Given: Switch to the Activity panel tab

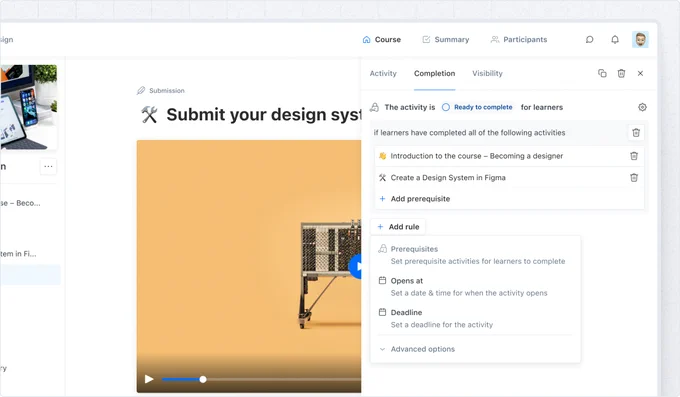Looking at the screenshot, I should (383, 73).
